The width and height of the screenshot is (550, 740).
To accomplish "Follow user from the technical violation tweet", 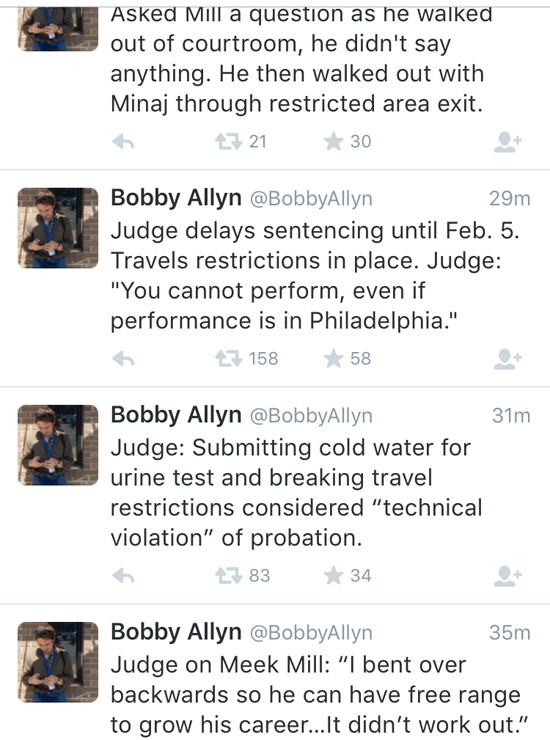I will (508, 576).
